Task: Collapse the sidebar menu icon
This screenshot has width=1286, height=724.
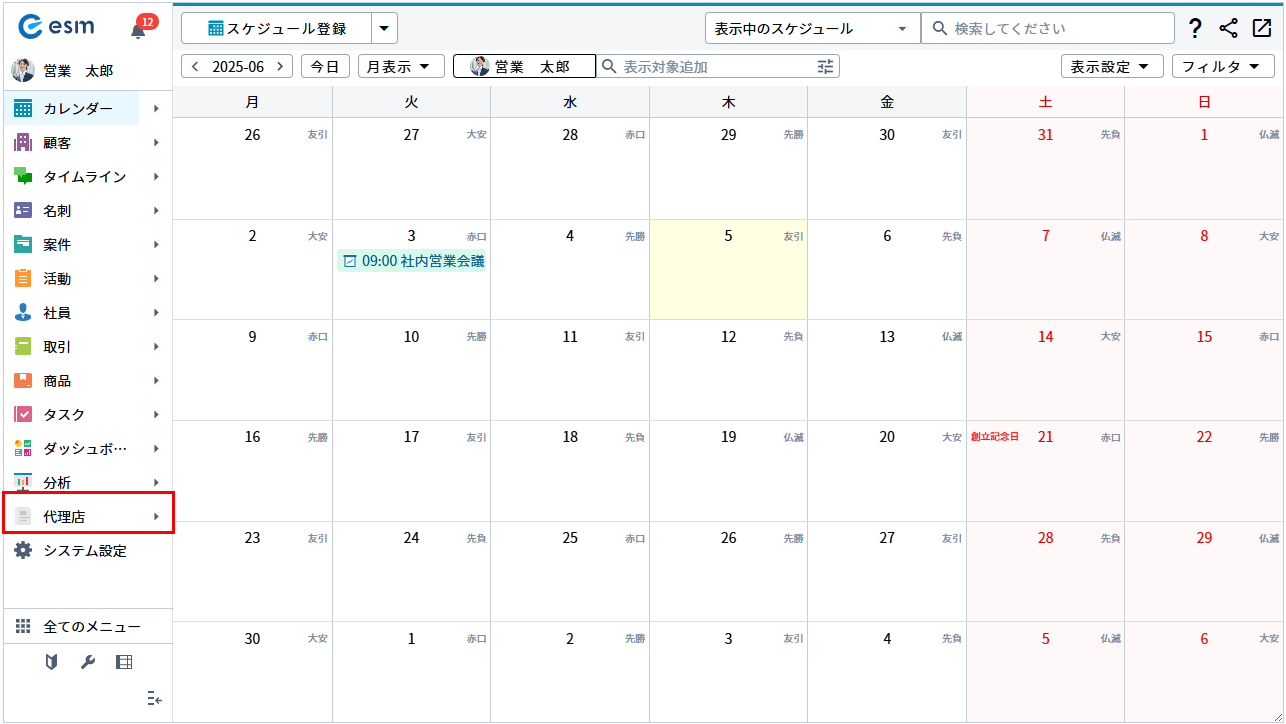Action: (154, 698)
